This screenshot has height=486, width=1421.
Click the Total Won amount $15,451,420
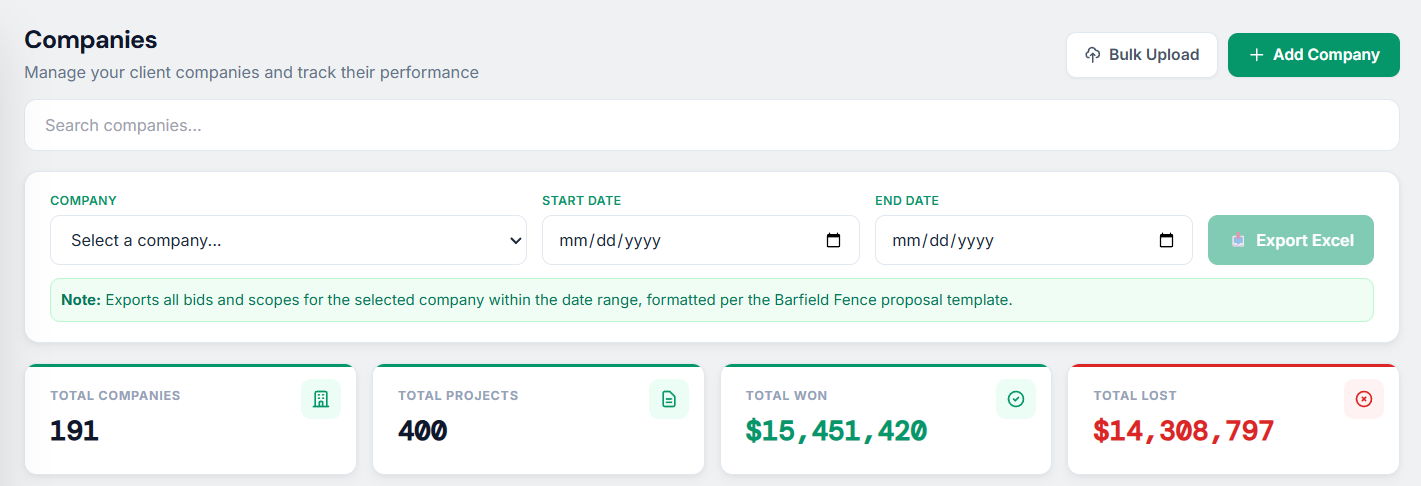[836, 431]
